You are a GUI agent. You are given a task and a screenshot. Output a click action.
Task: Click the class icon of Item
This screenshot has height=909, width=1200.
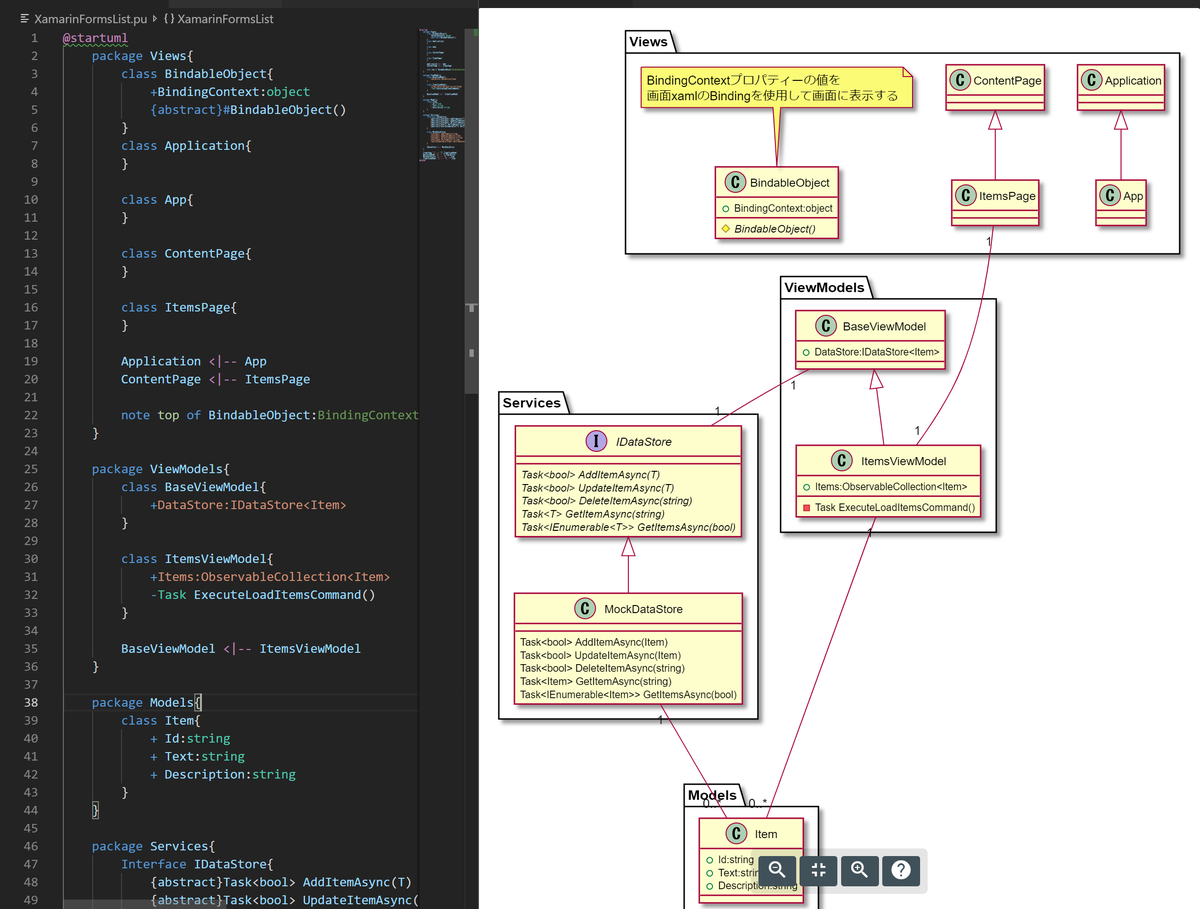737,833
